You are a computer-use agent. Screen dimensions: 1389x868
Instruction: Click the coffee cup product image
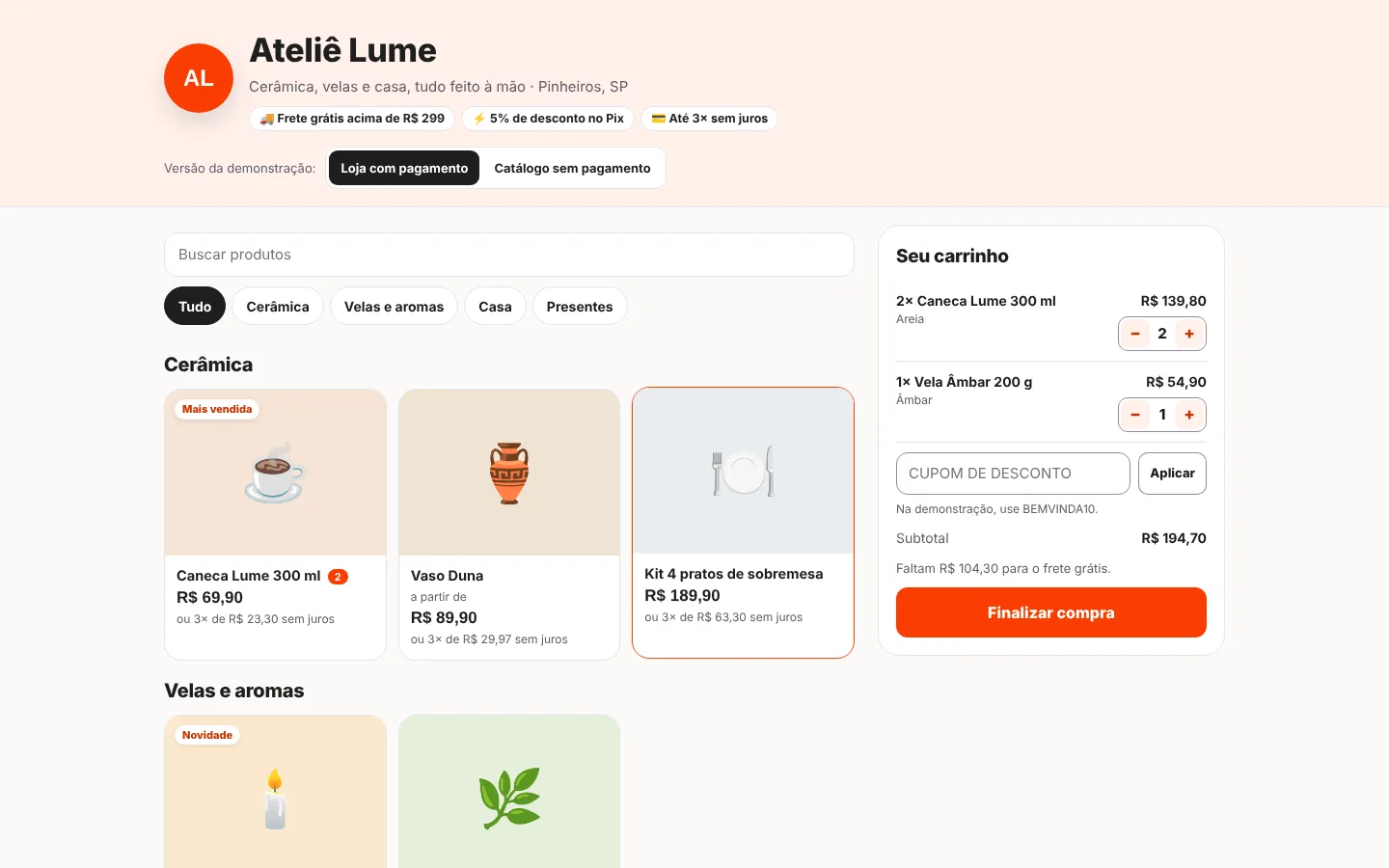point(275,473)
